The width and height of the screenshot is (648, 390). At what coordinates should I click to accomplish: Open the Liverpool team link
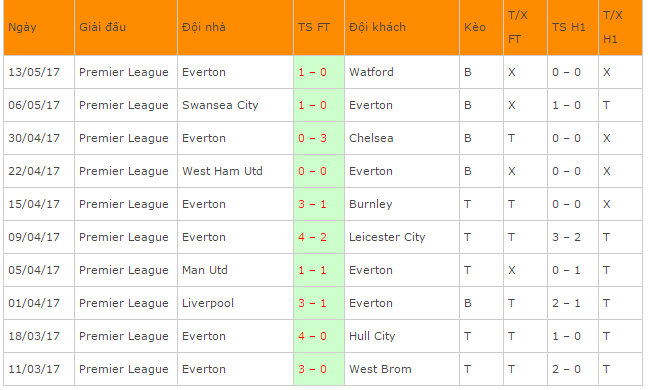[x=208, y=303]
